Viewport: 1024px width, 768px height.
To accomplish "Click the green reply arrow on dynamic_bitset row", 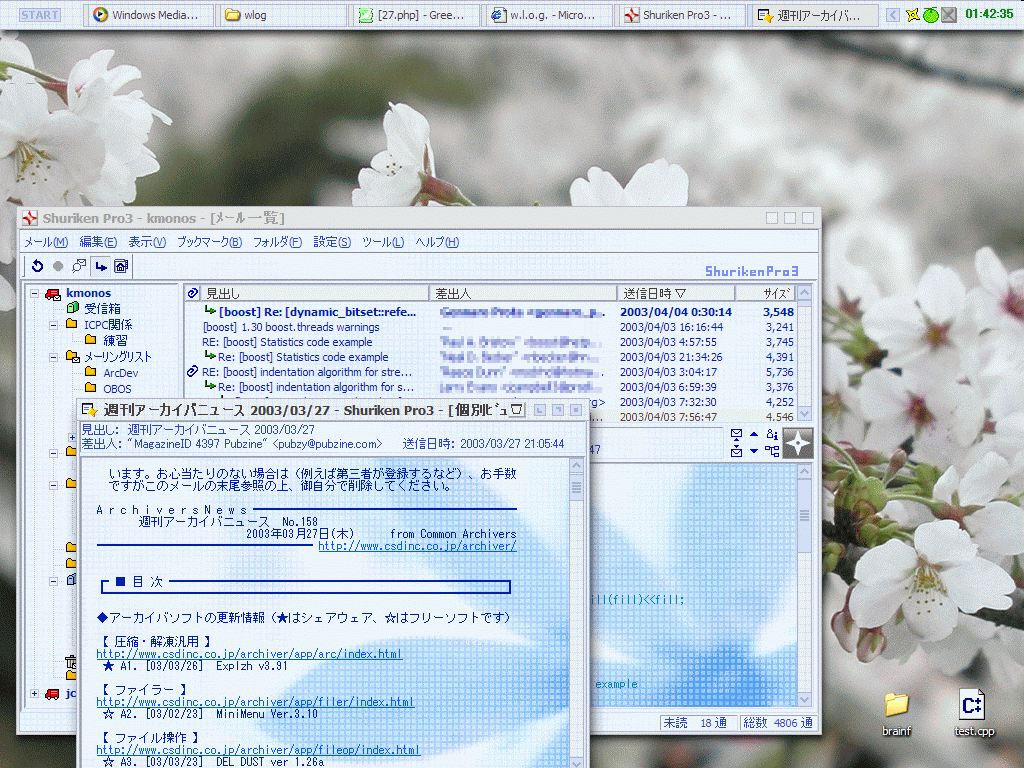I will 210,311.
